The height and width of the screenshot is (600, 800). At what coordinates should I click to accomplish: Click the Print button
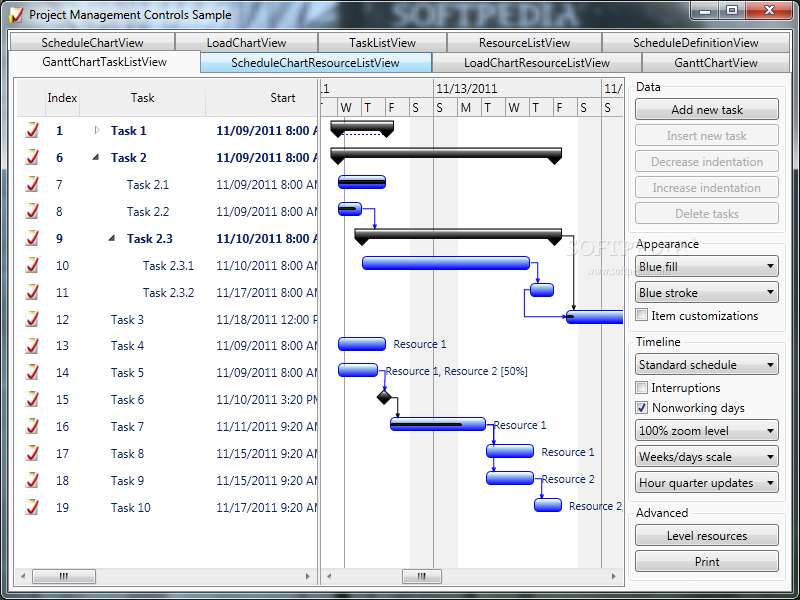(707, 561)
